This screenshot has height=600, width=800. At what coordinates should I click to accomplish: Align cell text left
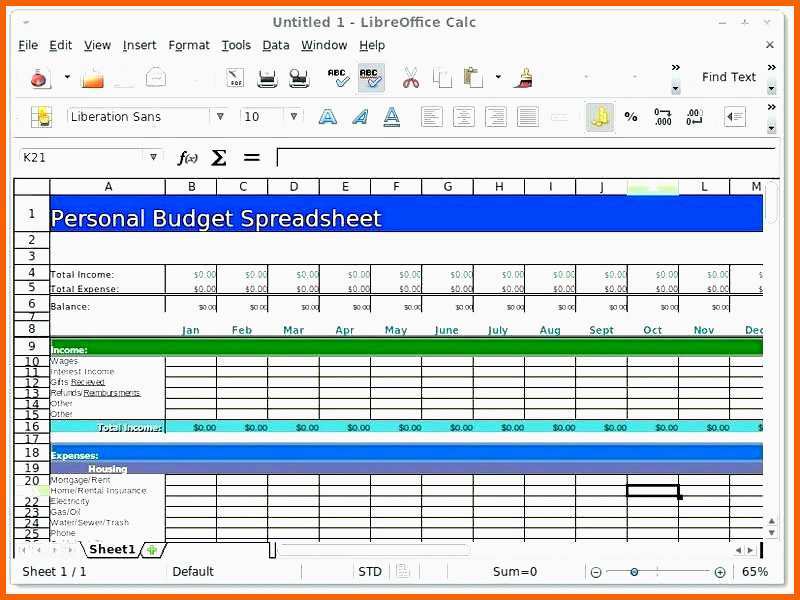point(432,117)
